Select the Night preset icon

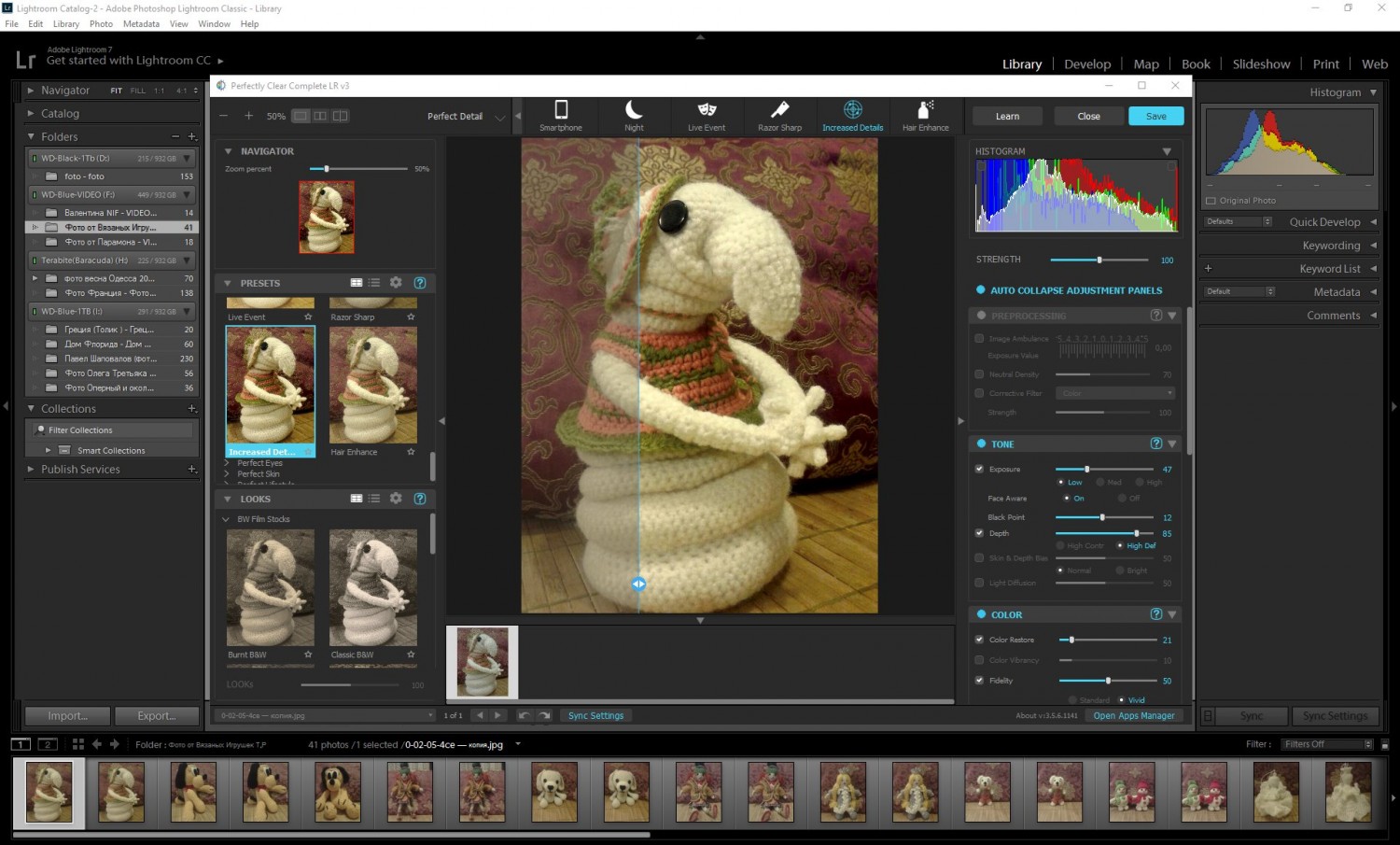coord(634,110)
